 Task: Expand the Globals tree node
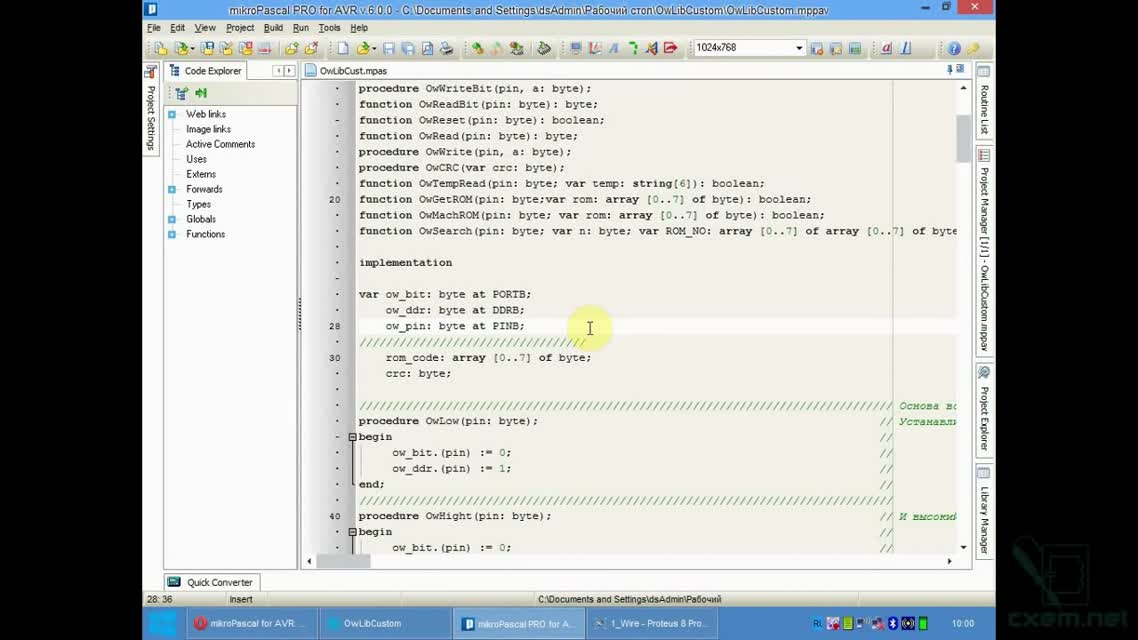click(172, 219)
